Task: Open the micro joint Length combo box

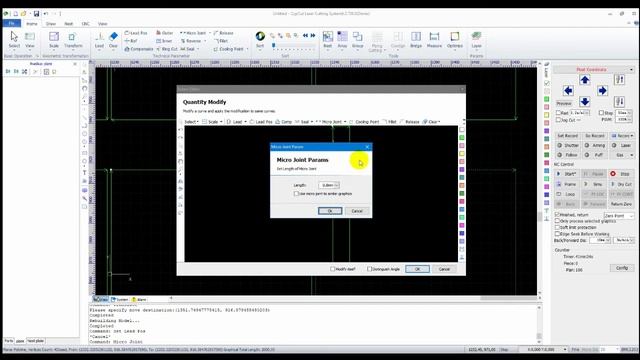Action: pos(329,185)
